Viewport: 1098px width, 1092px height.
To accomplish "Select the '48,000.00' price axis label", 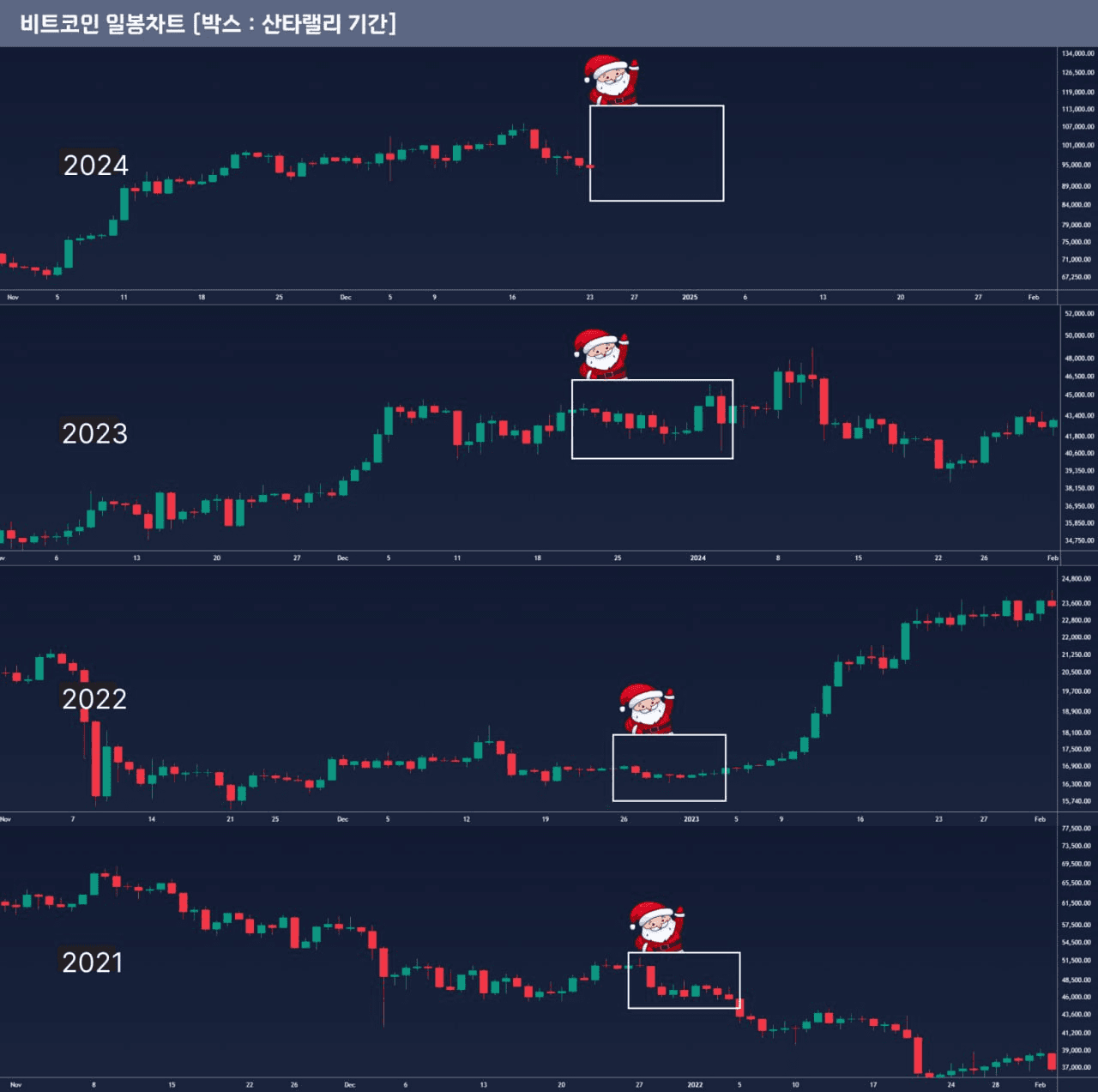I will [1079, 358].
